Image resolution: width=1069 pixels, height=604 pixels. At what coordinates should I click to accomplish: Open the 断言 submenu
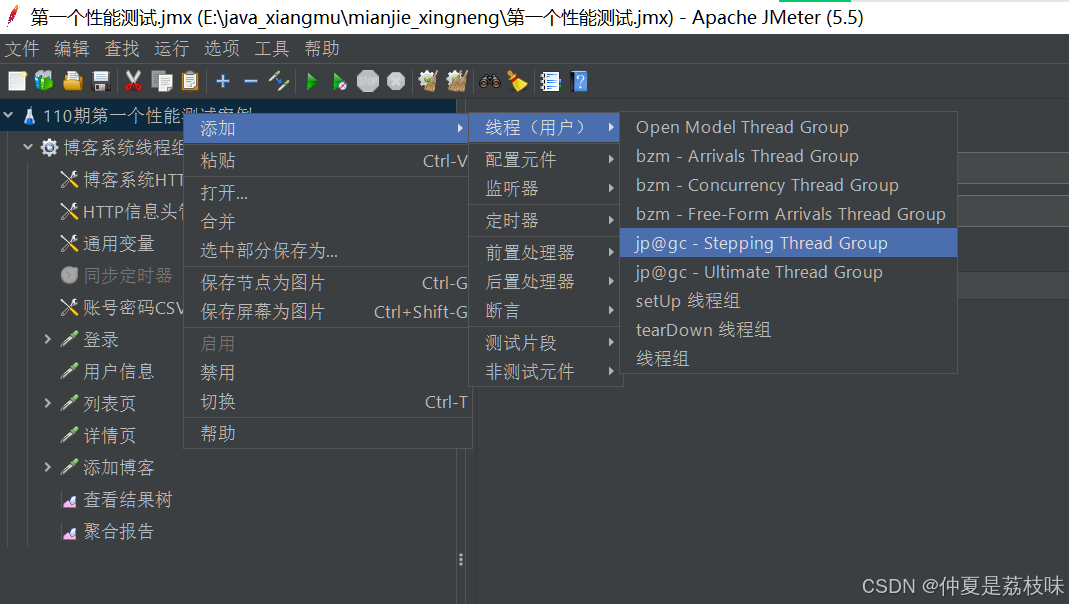(x=545, y=311)
